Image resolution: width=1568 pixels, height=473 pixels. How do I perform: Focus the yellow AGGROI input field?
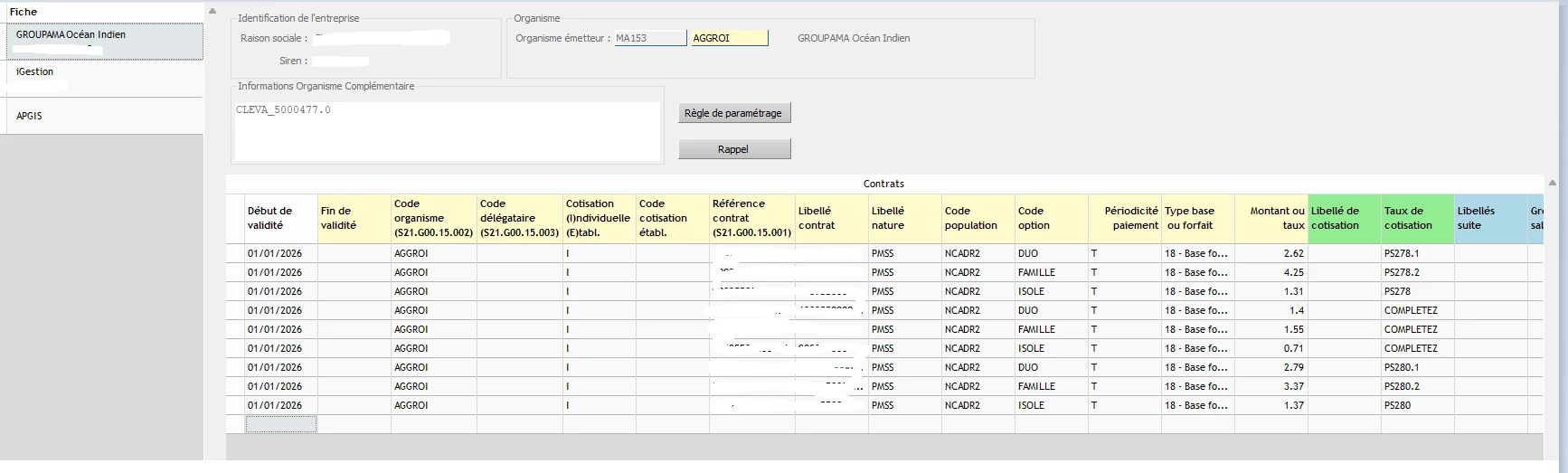(x=729, y=38)
